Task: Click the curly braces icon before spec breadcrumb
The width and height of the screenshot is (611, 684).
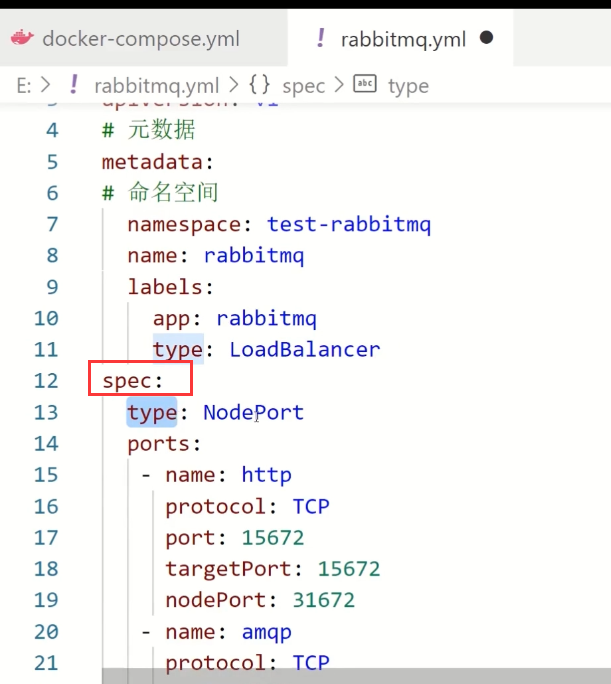Action: click(x=259, y=84)
